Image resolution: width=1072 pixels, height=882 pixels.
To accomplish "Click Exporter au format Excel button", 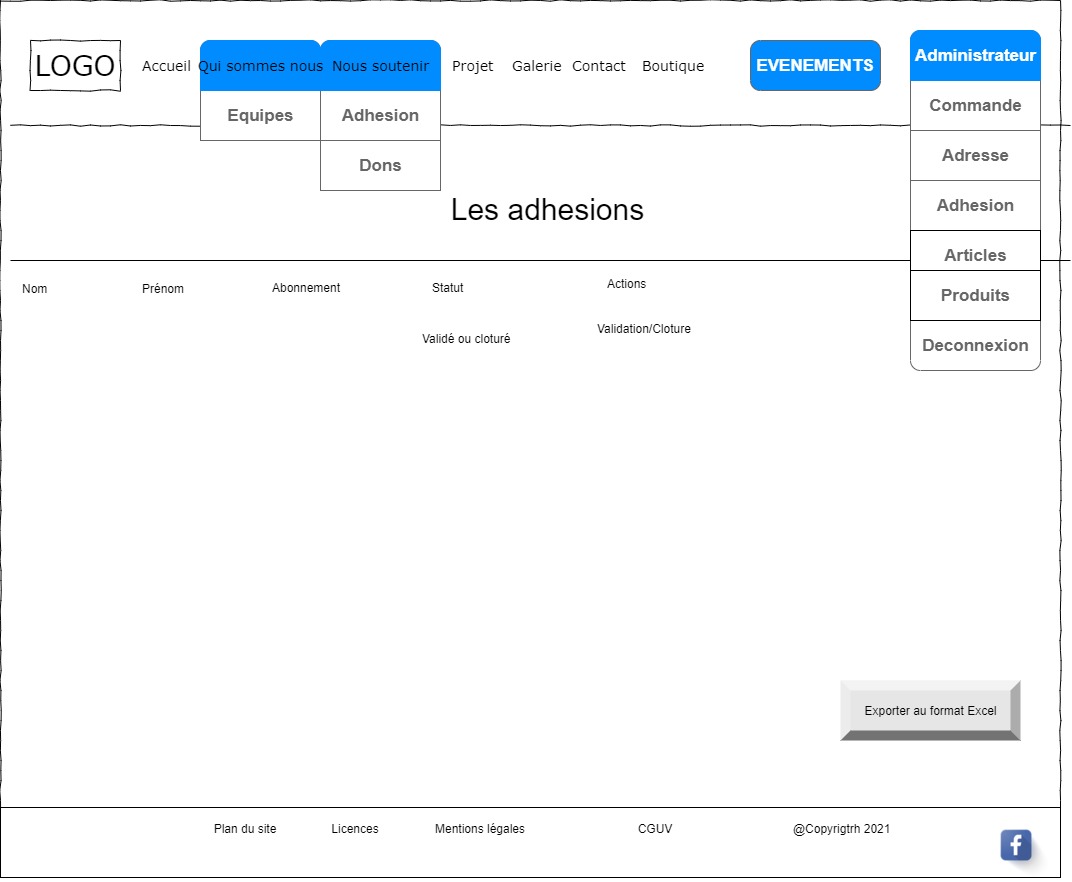I will click(x=930, y=711).
